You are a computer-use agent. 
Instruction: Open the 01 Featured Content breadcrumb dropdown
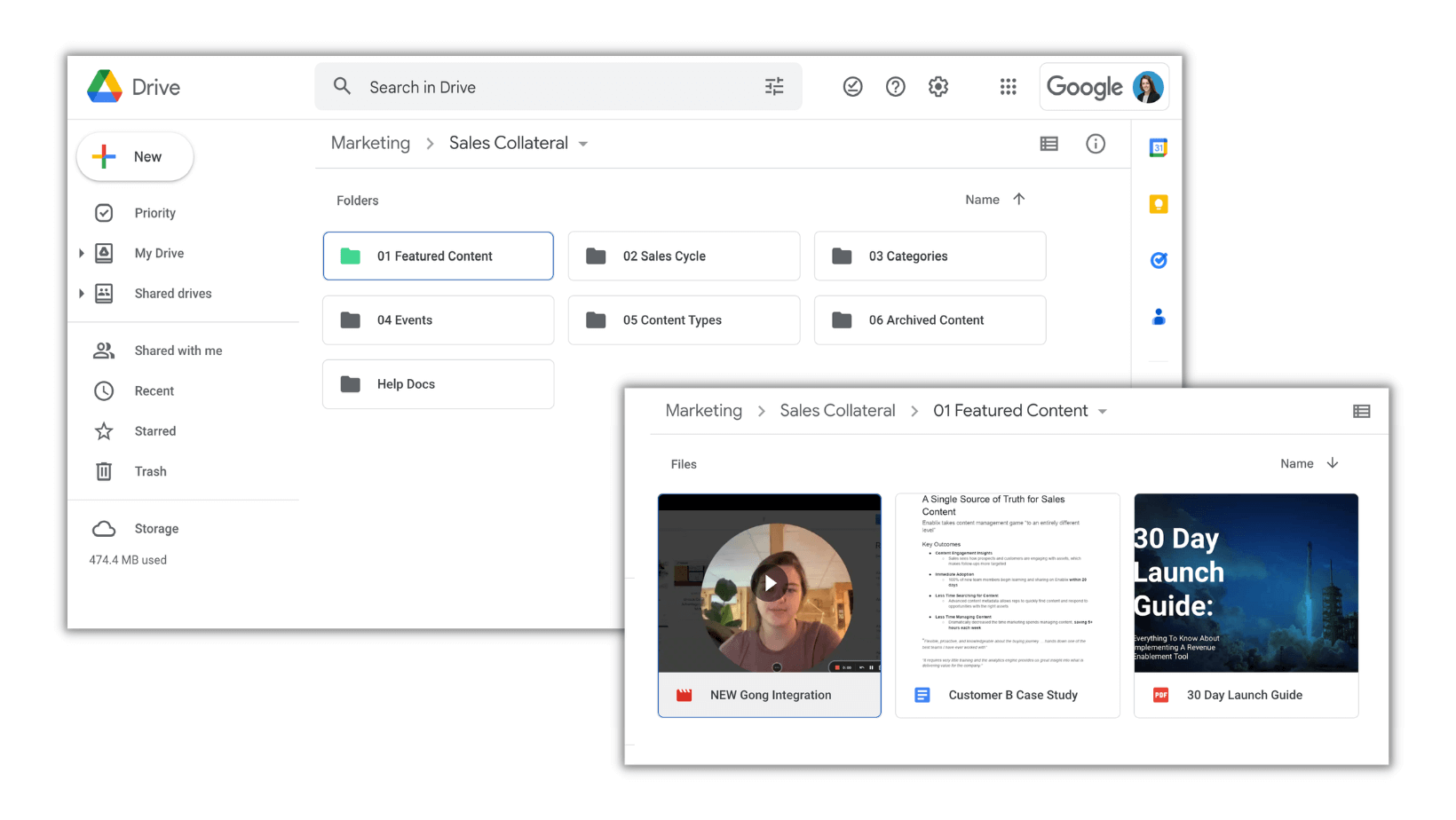(1103, 412)
